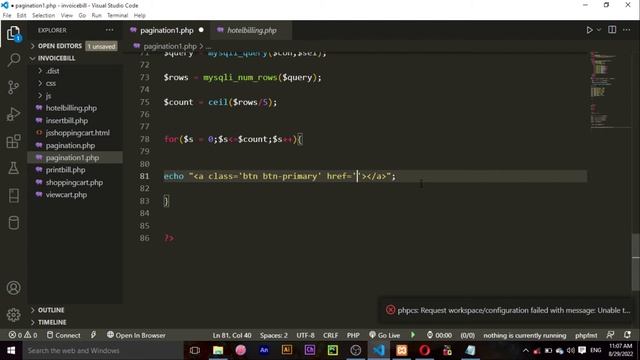Change CRLF line ending setting
Image resolution: width=640 pixels, height=360 pixels.
[x=330, y=335]
